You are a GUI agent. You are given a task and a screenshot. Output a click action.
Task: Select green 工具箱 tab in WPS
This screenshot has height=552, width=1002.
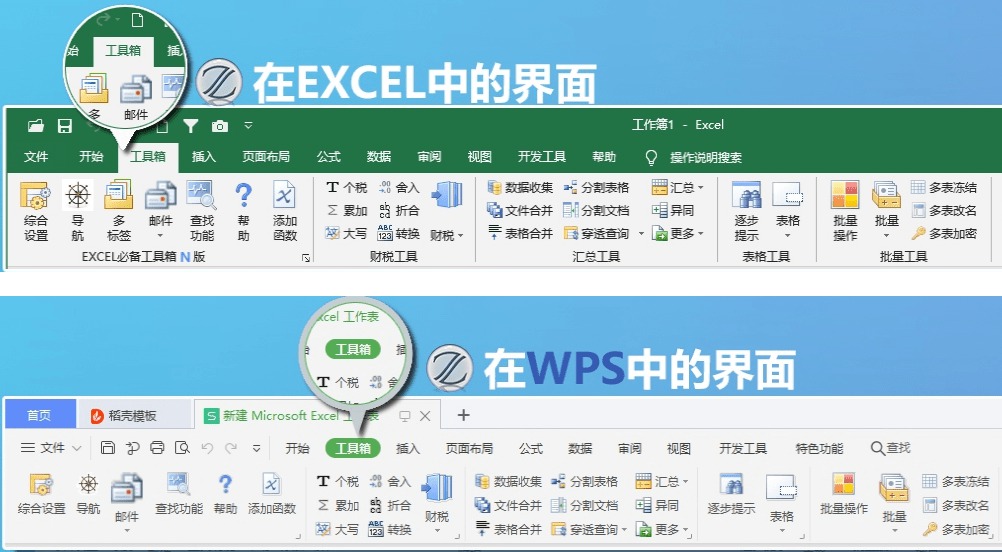point(353,448)
